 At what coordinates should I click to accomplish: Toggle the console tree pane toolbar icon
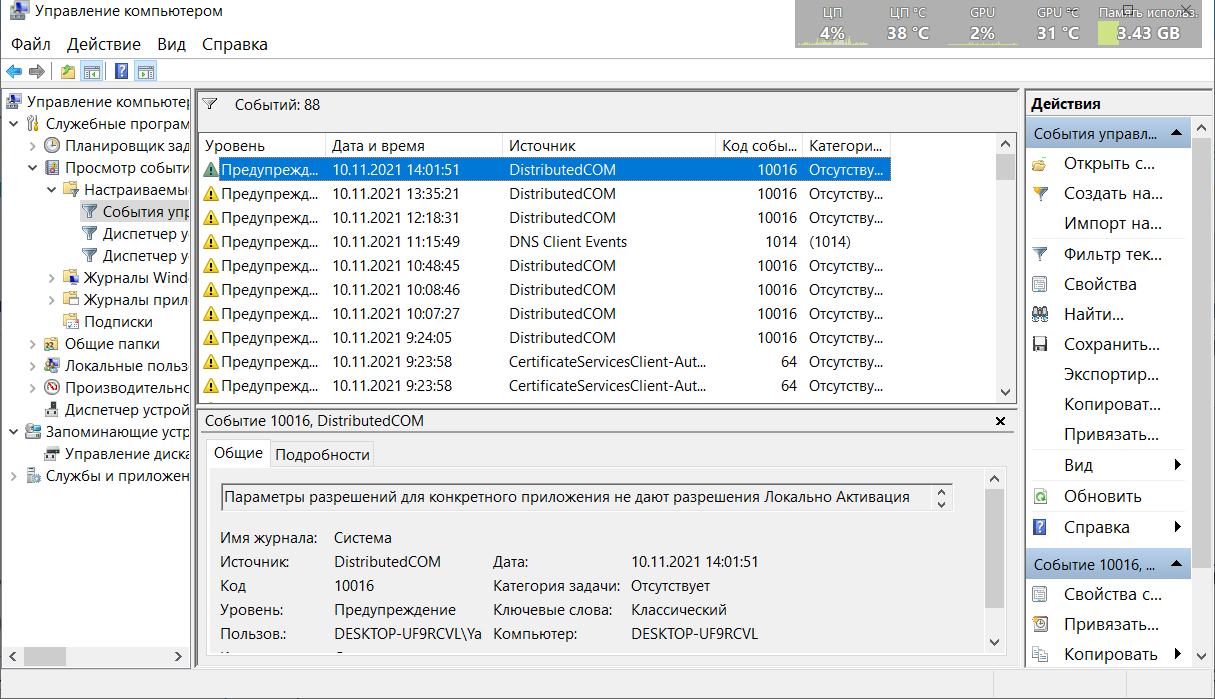pos(91,71)
